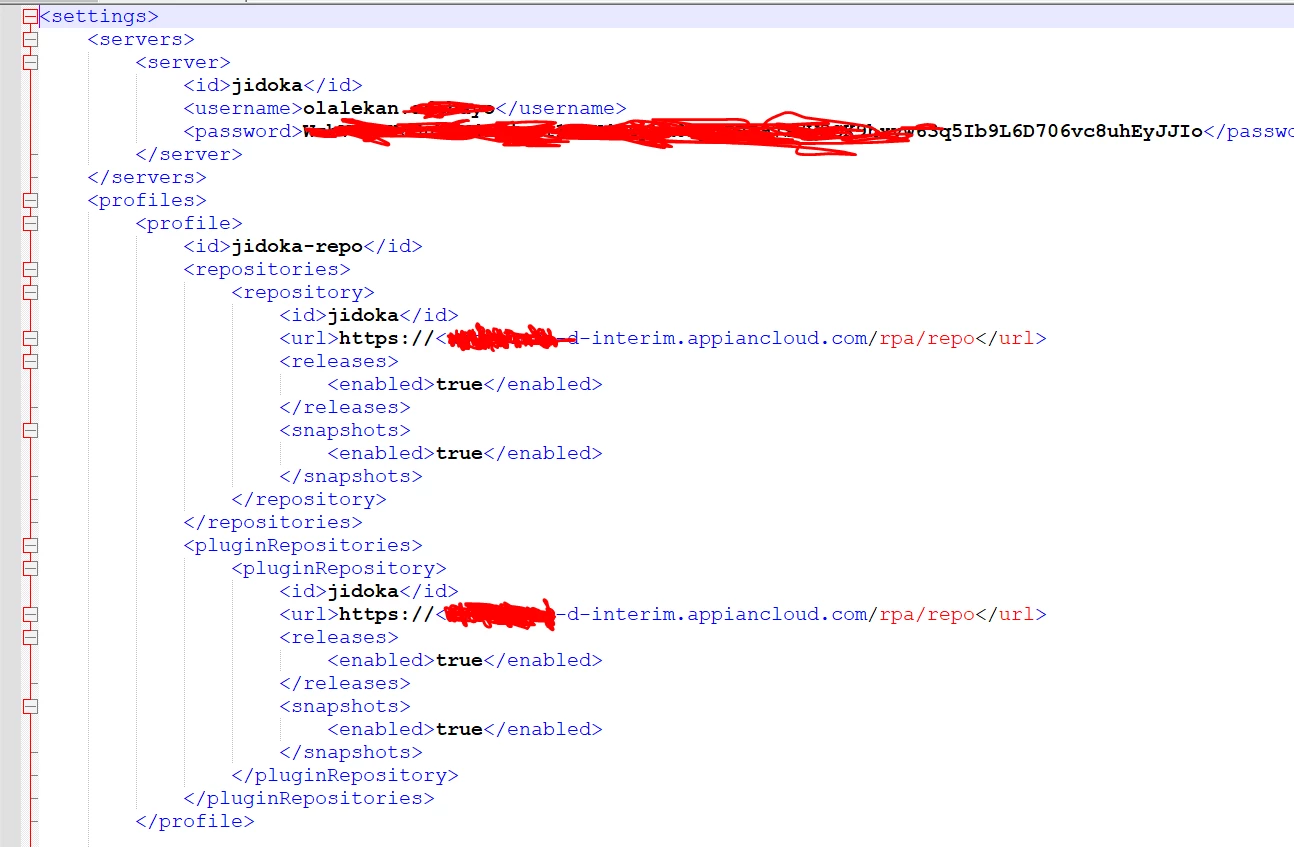This screenshot has height=847, width=1294.
Task: Click the opening <profiles> tag
Action: tap(147, 200)
